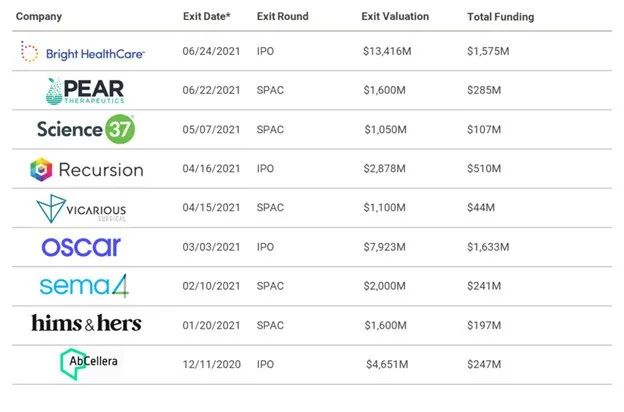Click Oscar's $1,633M total funding
The width and height of the screenshot is (624, 412).
tap(488, 247)
